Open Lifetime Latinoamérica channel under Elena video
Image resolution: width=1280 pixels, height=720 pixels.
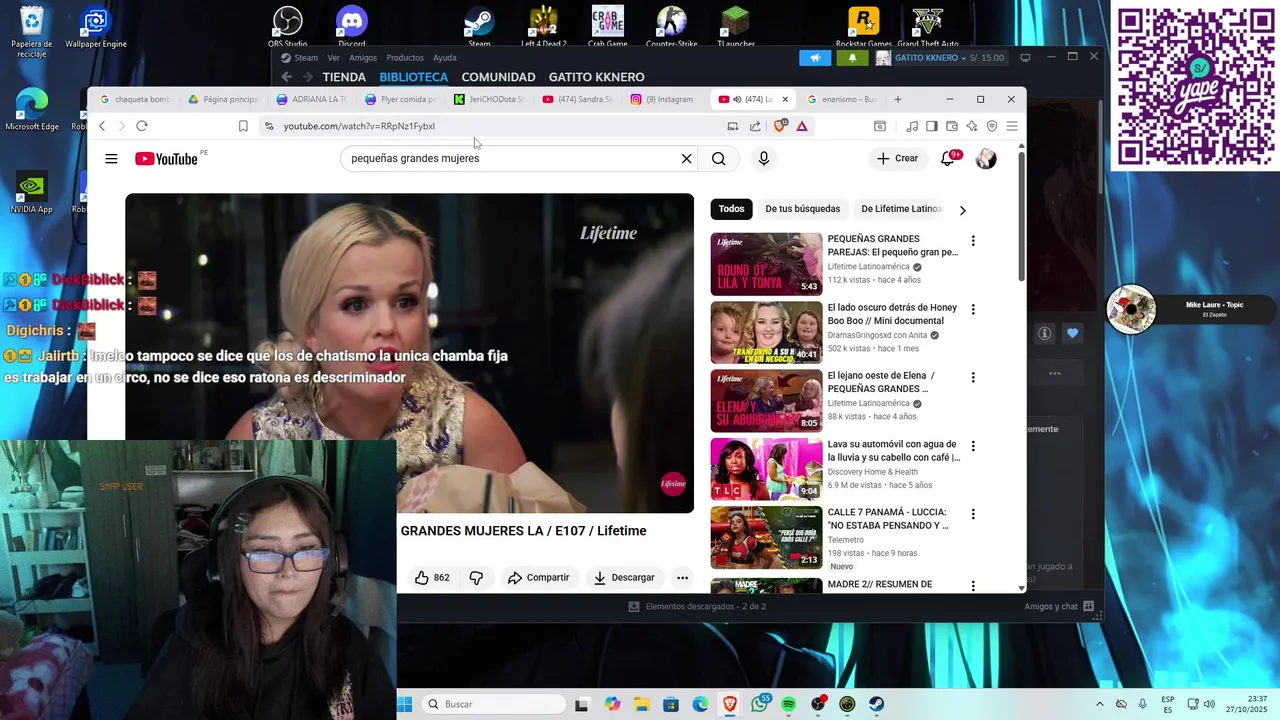pyautogui.click(x=868, y=404)
